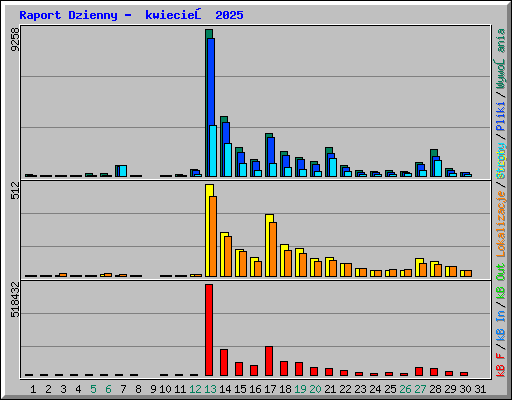Click the chart title Raport Dzienny

coord(68,15)
